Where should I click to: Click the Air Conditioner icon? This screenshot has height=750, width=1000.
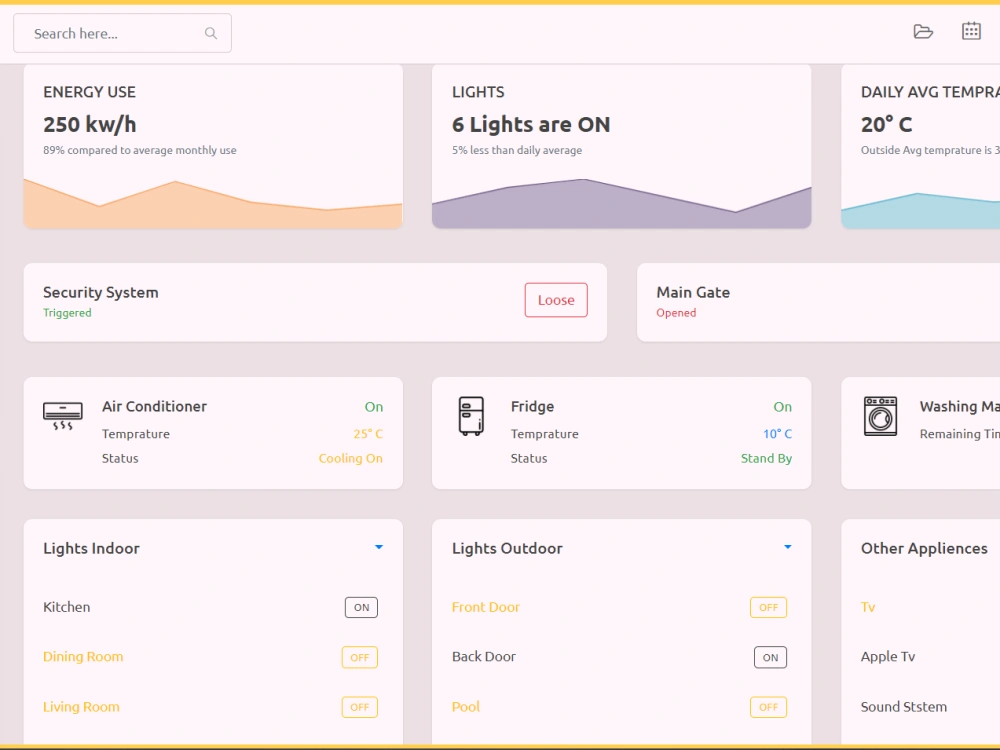62,416
